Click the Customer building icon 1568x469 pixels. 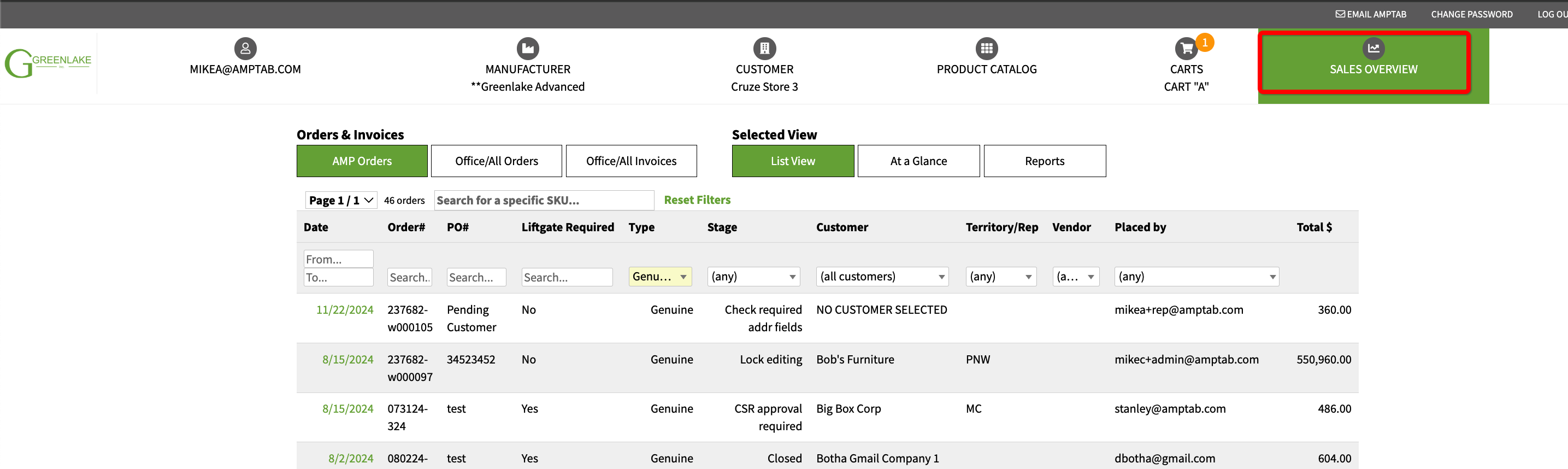coord(764,48)
